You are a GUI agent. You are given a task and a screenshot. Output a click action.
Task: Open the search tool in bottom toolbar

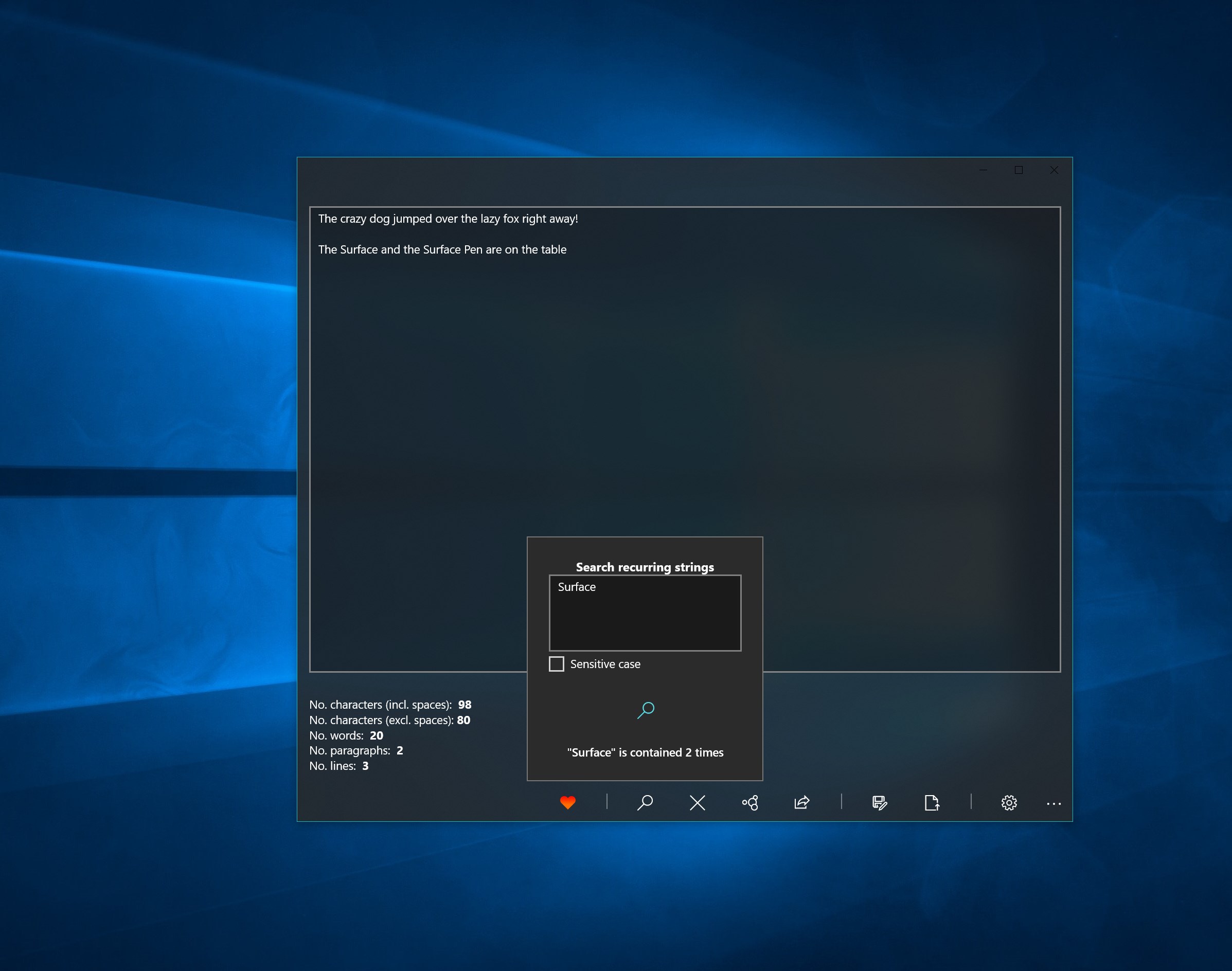645,802
